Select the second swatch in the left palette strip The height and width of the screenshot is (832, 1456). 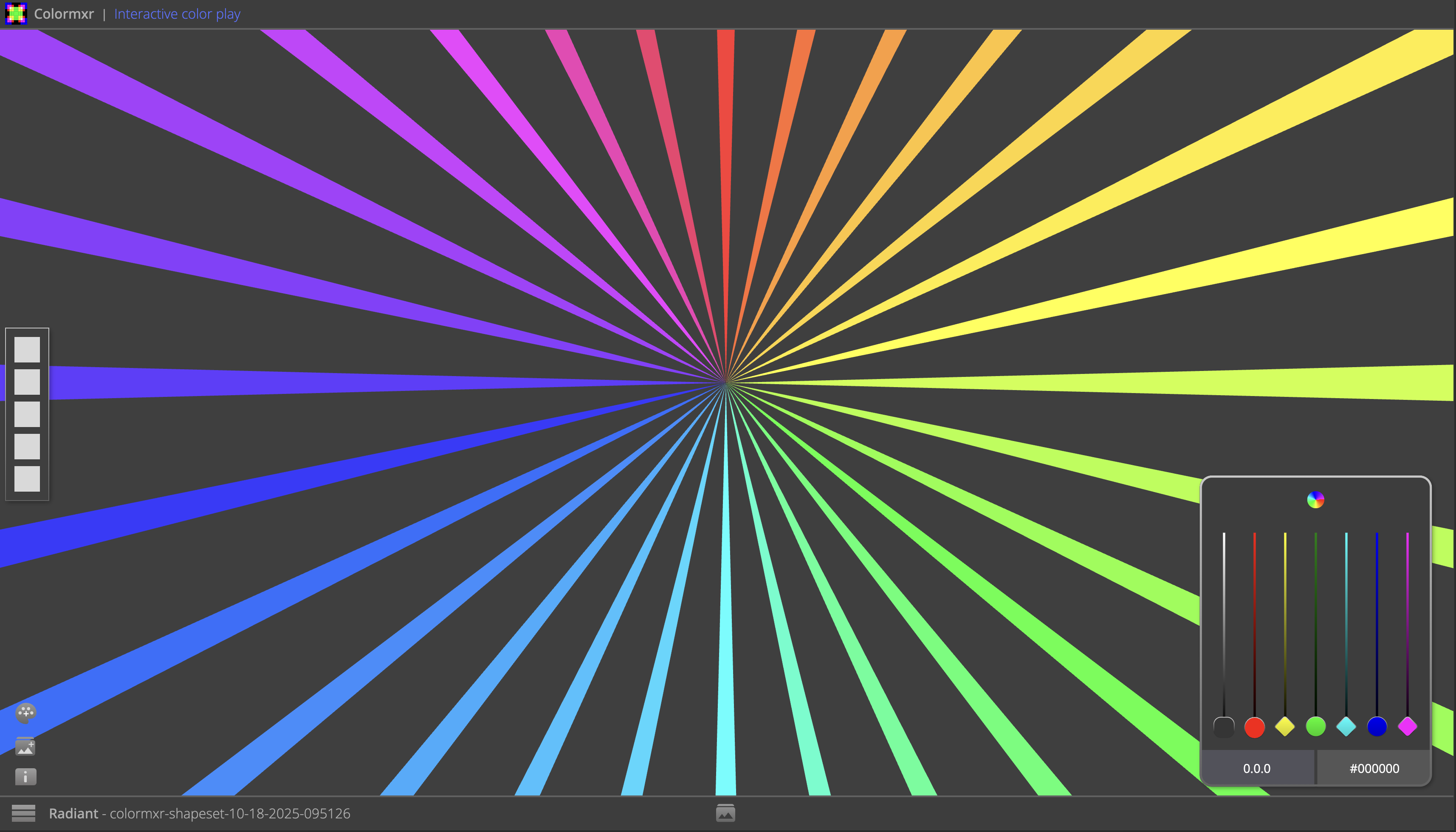[27, 382]
